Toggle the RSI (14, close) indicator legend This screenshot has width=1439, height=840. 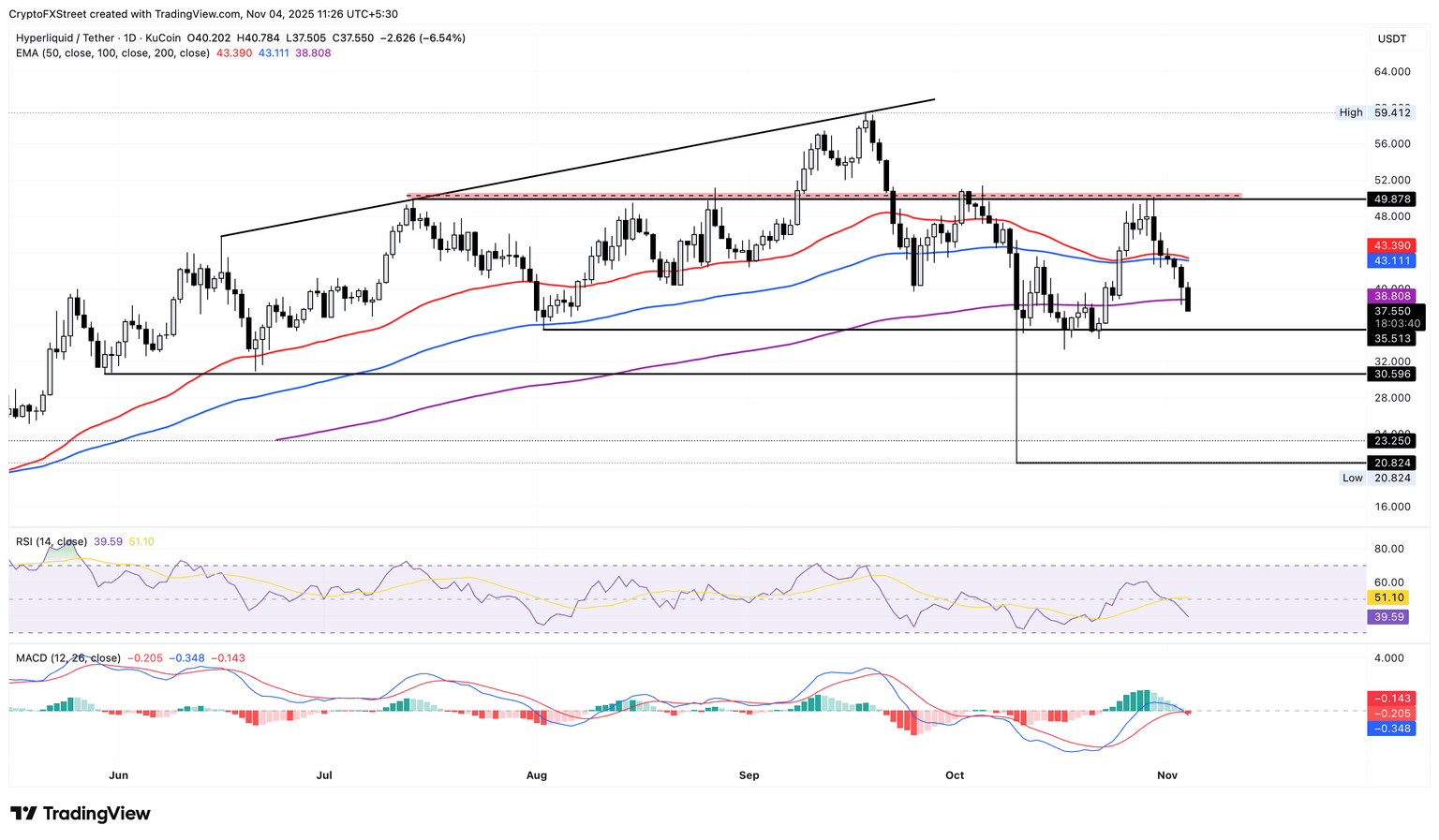pyautogui.click(x=51, y=541)
